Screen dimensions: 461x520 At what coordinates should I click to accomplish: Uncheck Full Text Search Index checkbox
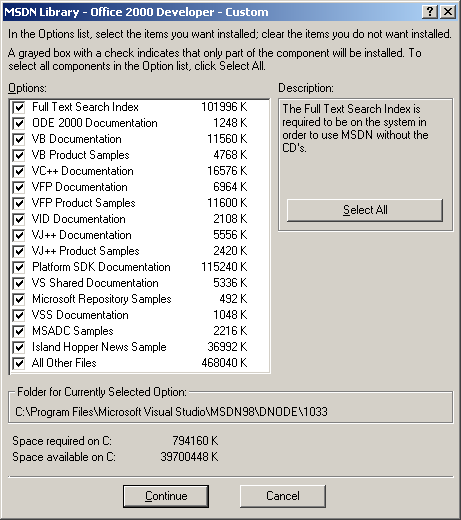click(19, 107)
